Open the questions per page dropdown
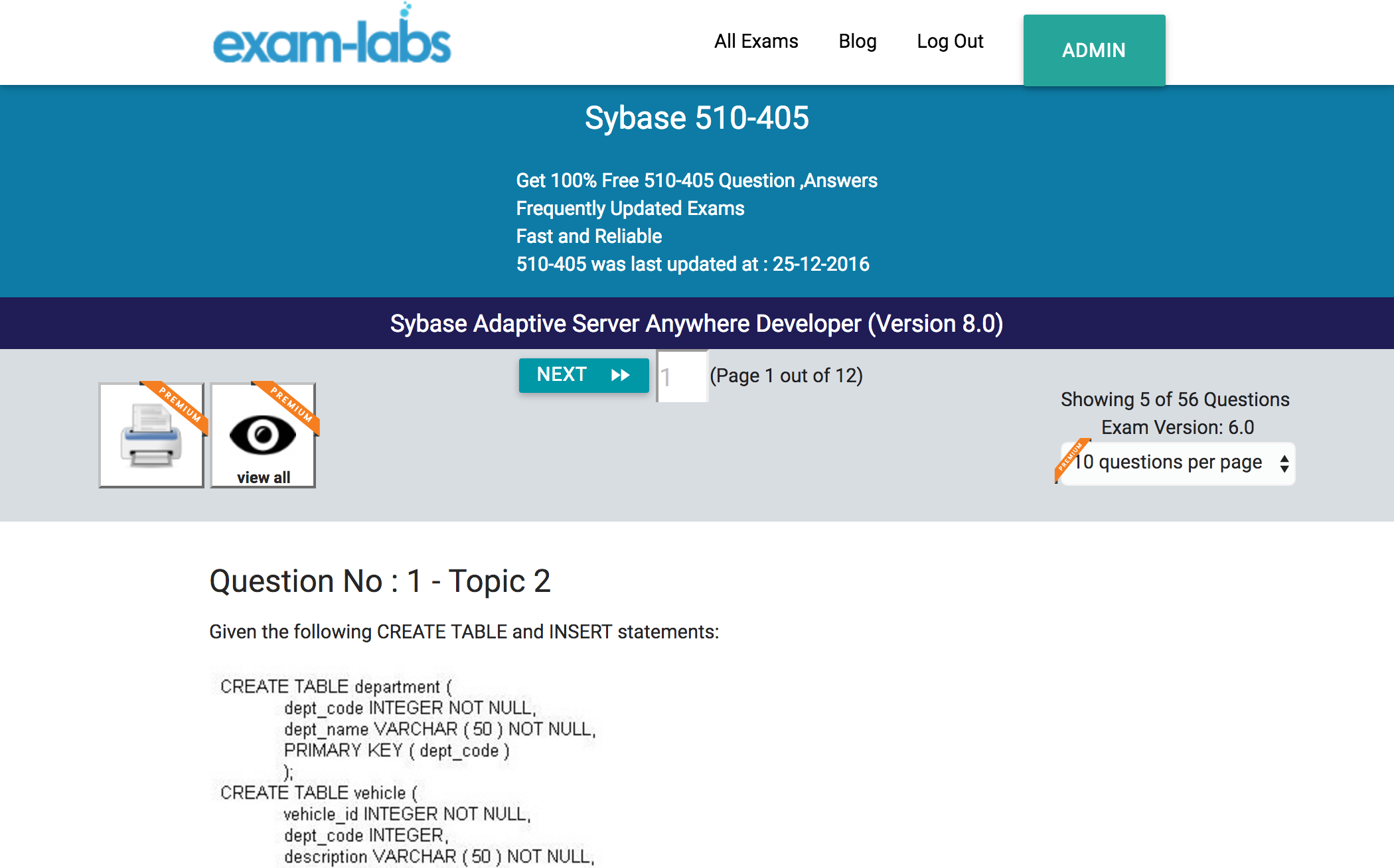 (x=1176, y=463)
